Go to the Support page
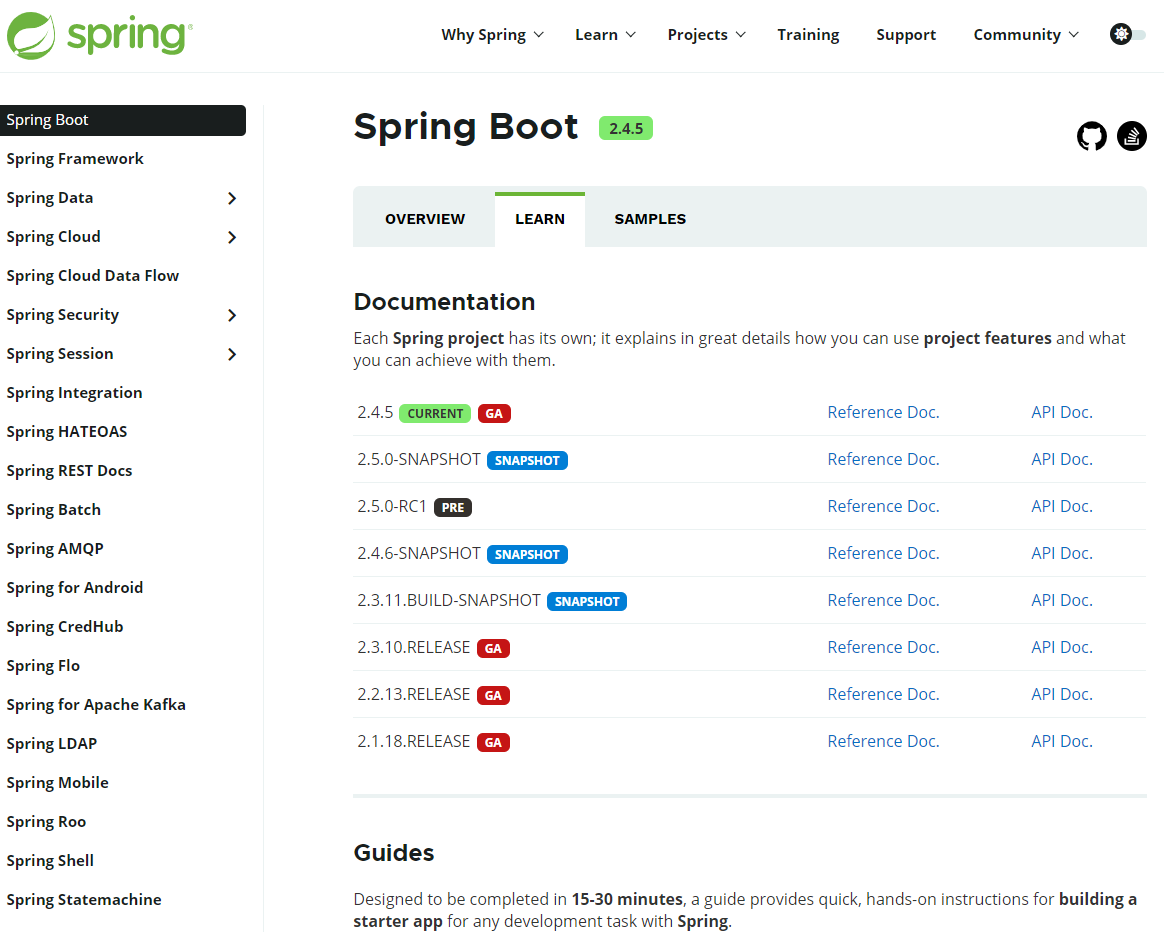The width and height of the screenshot is (1164, 932). [x=906, y=35]
